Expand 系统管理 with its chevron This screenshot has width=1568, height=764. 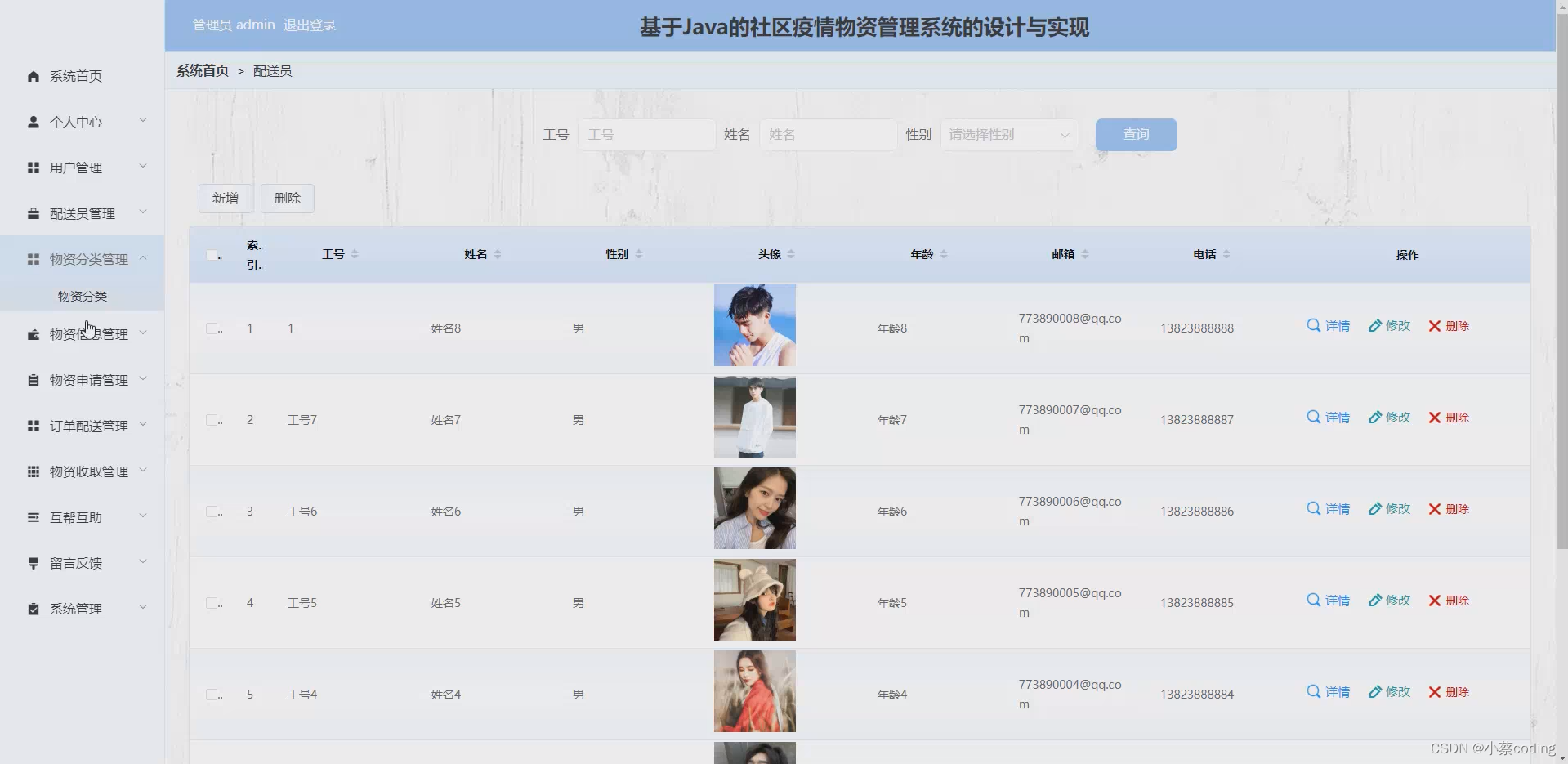pos(143,608)
